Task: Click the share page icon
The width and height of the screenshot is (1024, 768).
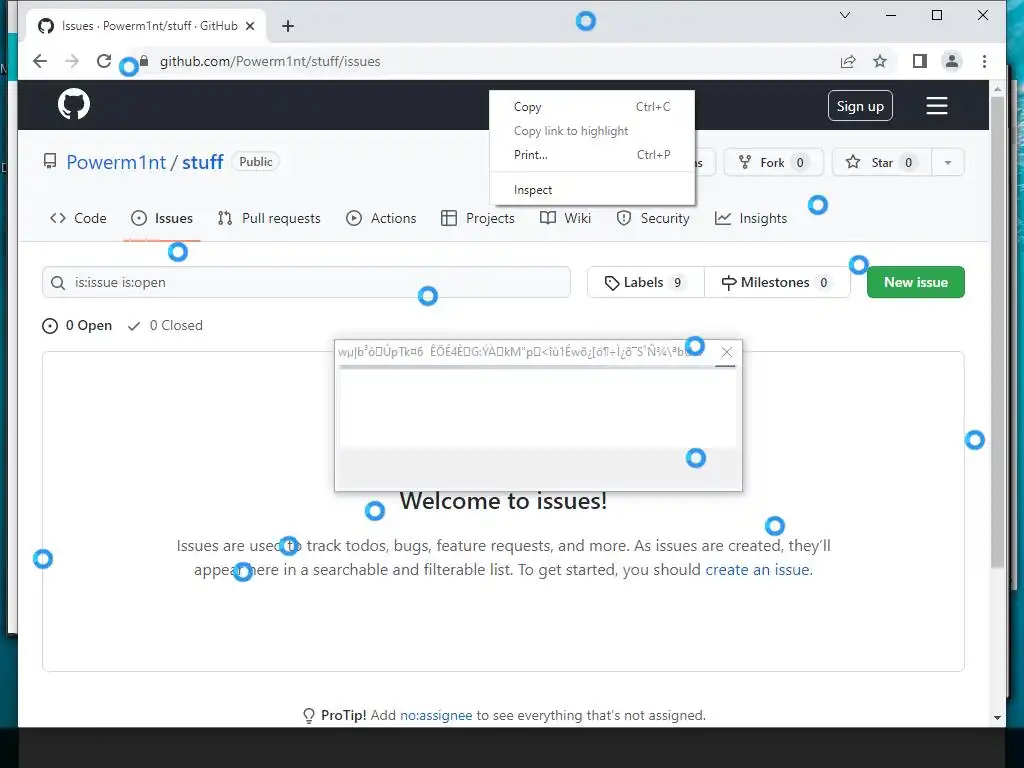Action: coord(848,61)
